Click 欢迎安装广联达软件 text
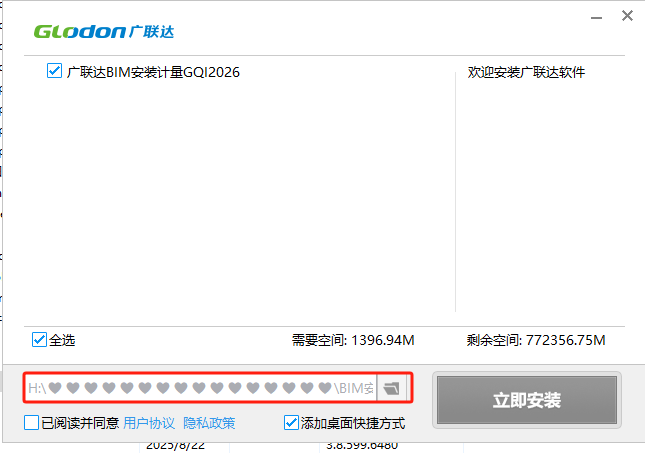 (x=526, y=72)
